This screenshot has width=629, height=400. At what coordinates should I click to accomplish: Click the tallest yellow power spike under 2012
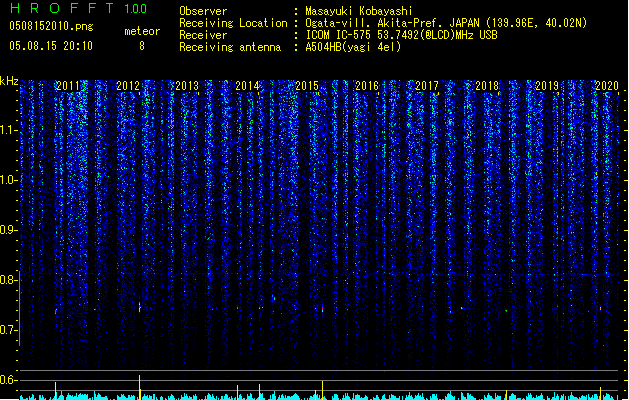140,387
